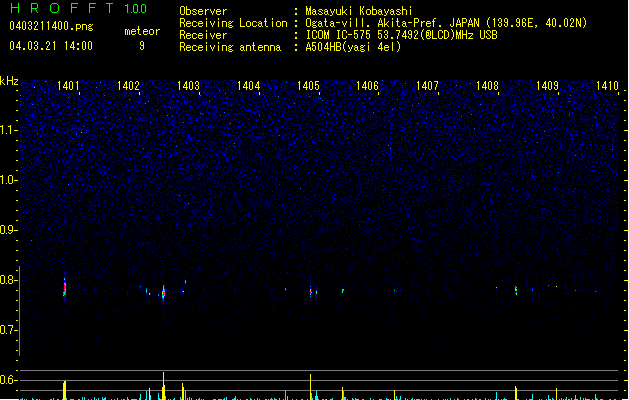Click the 'meteor' count label
Viewport: 629px width, 400px height.
tap(142, 31)
